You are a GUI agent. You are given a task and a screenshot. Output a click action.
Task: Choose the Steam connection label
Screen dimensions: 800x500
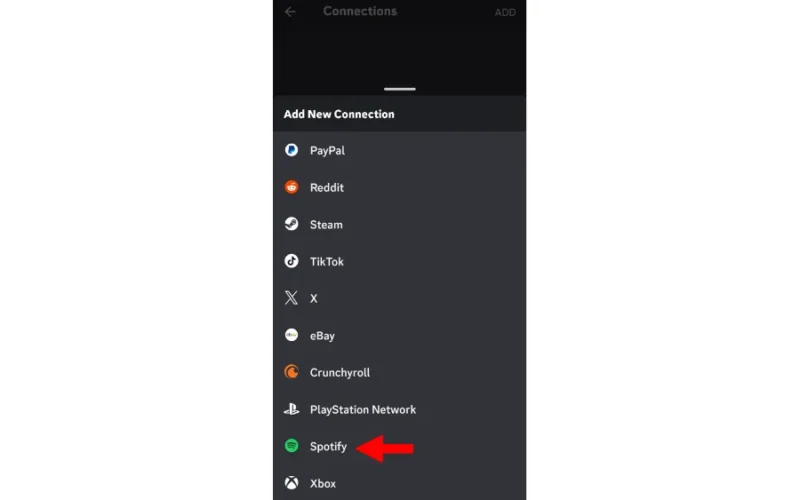tap(326, 224)
